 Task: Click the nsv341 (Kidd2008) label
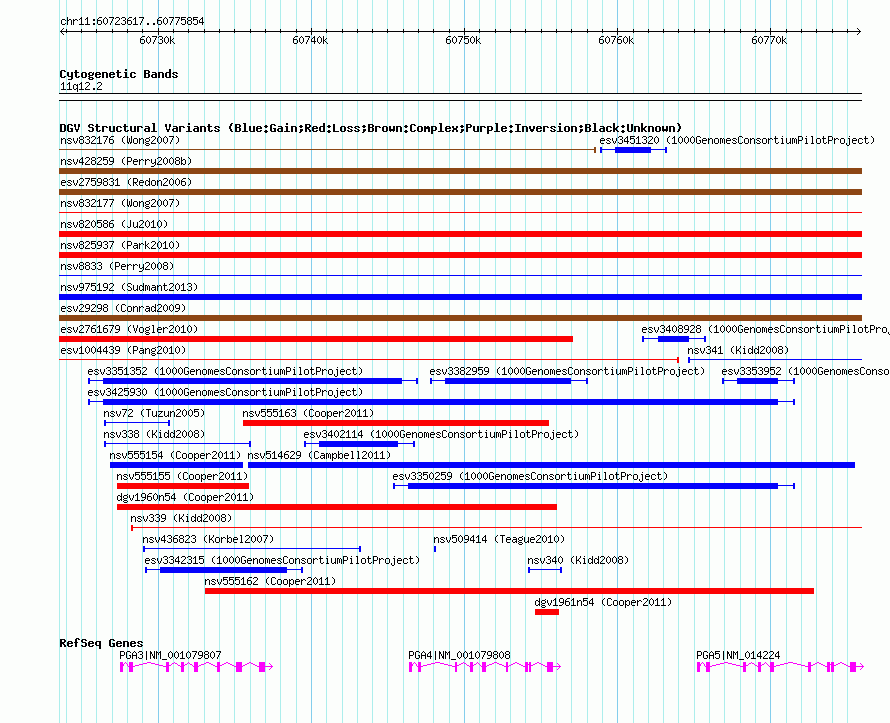pyautogui.click(x=738, y=350)
